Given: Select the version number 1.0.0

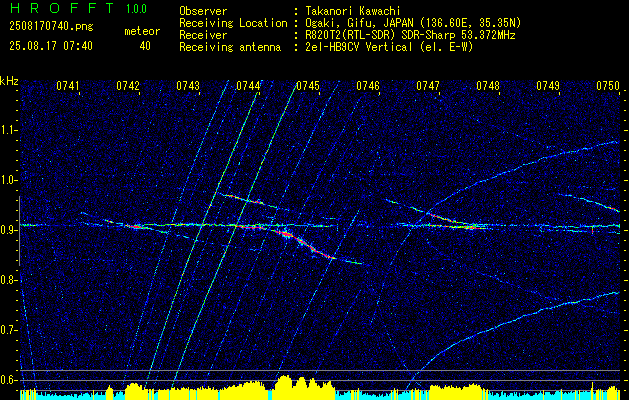Looking at the screenshot, I should click(136, 9).
